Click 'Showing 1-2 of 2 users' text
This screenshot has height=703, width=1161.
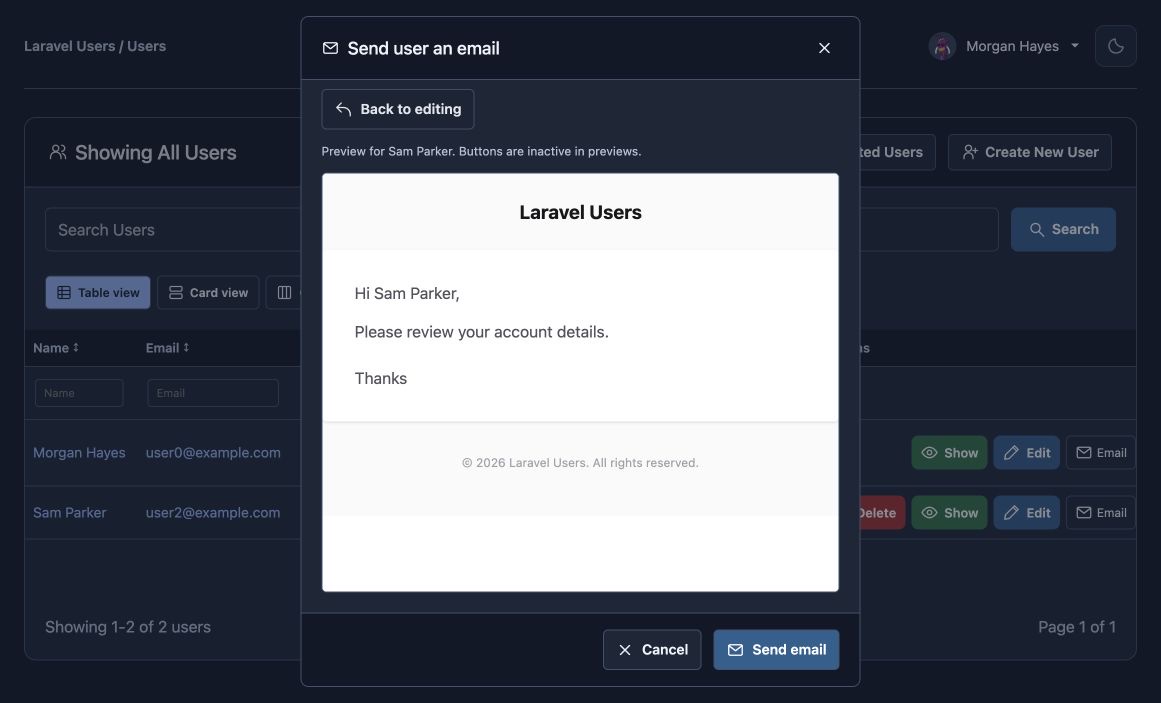128,627
